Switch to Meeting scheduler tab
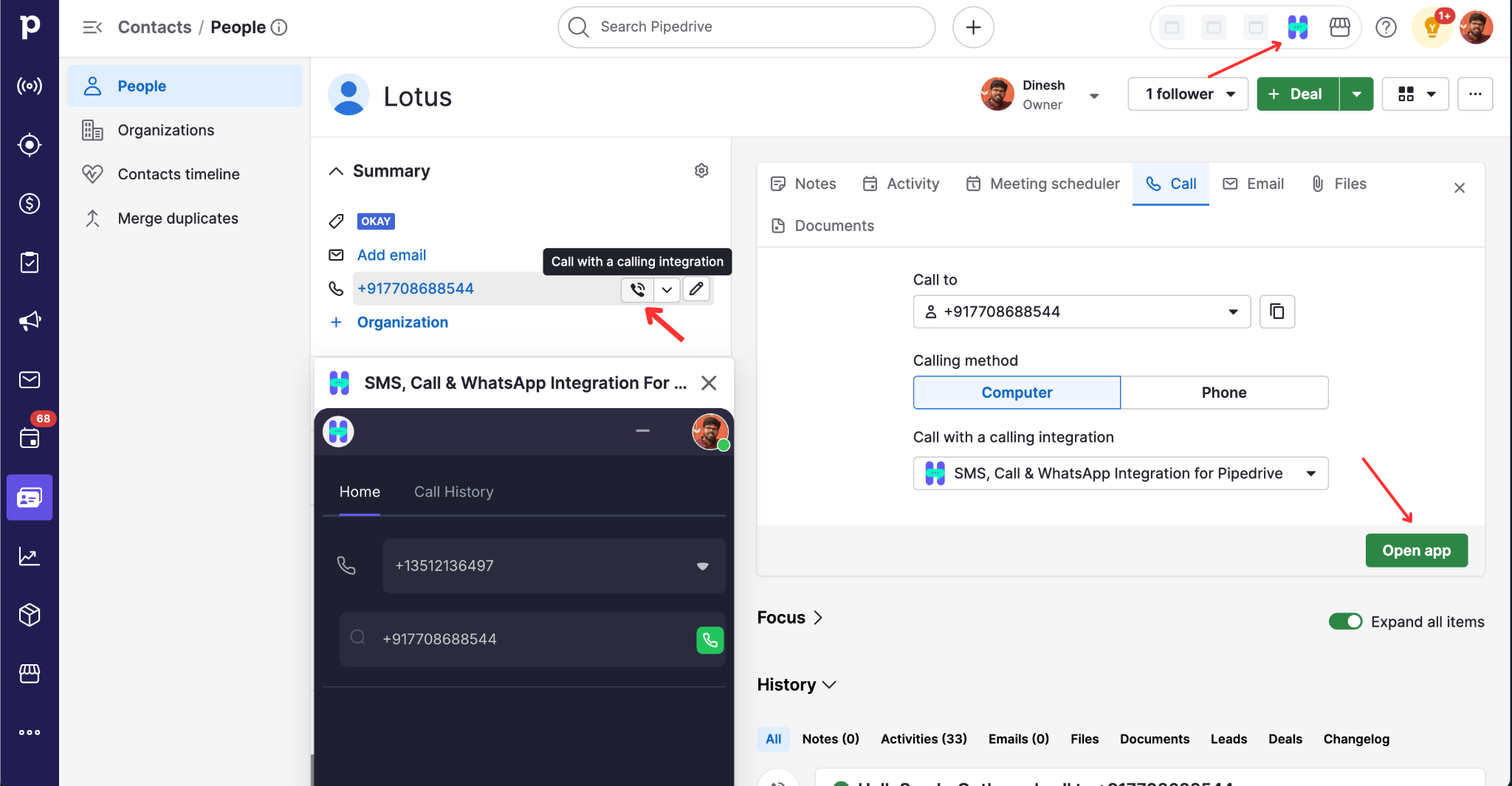The width and height of the screenshot is (1512, 786). click(x=1042, y=184)
